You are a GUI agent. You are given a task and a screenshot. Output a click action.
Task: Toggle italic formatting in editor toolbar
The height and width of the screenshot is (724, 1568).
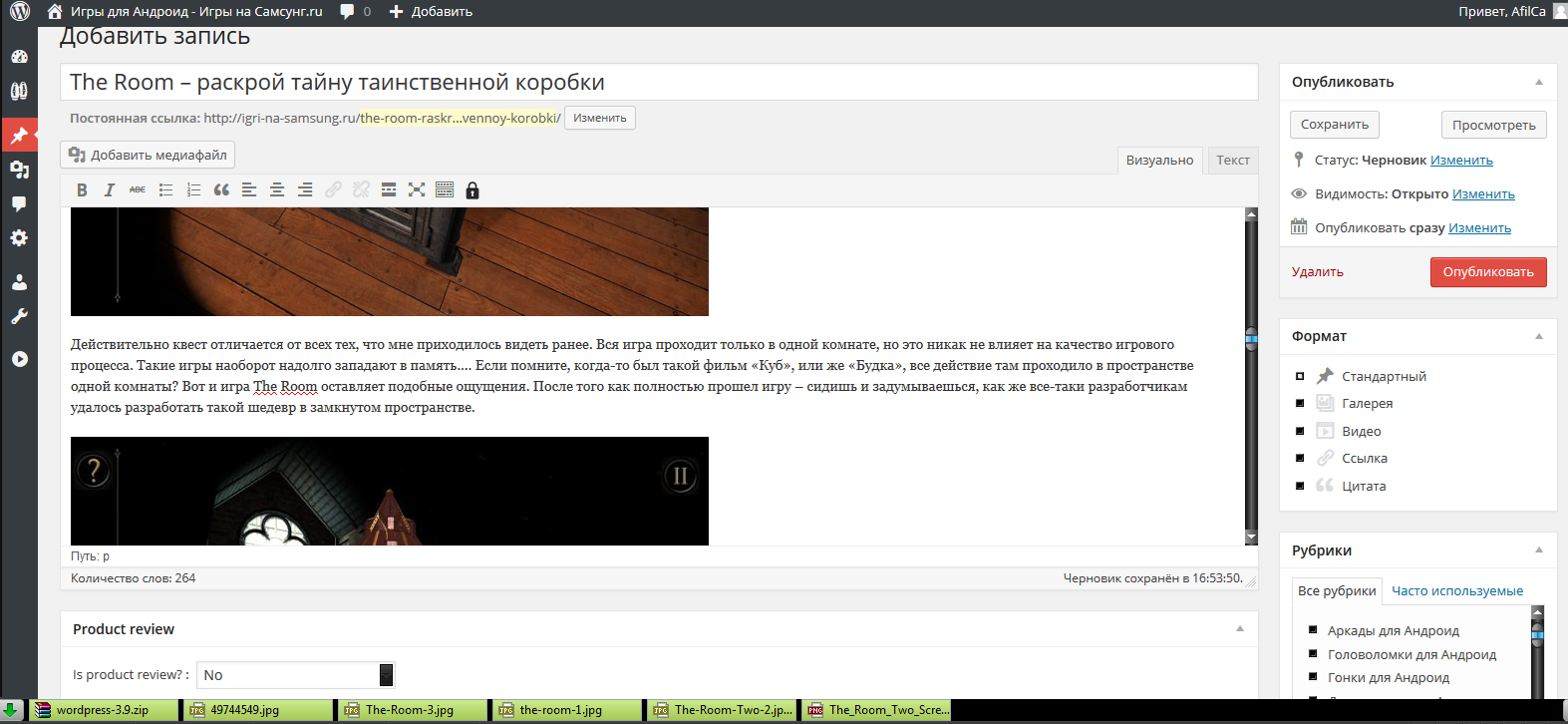pyautogui.click(x=110, y=189)
